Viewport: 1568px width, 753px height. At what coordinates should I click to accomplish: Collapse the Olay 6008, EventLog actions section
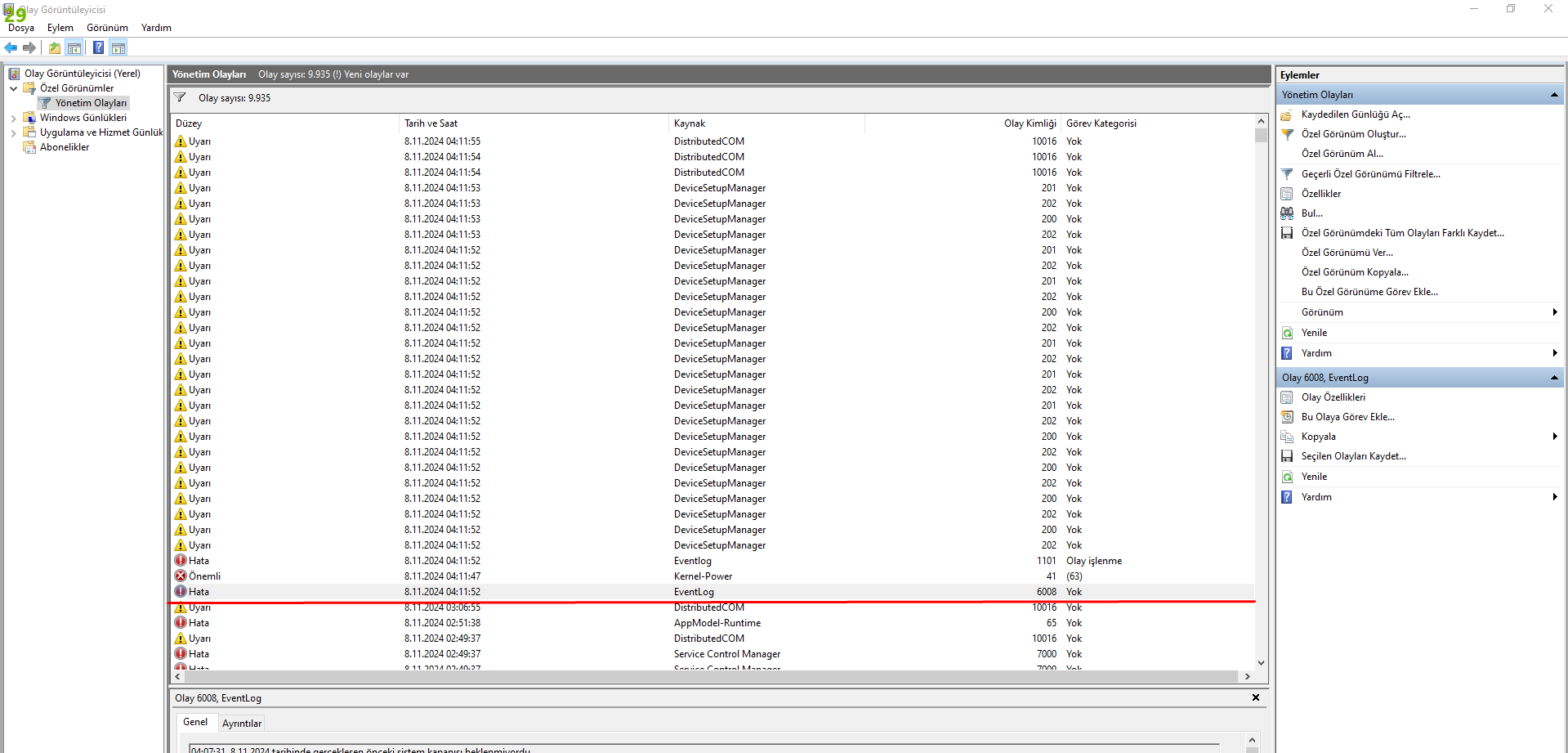1554,378
